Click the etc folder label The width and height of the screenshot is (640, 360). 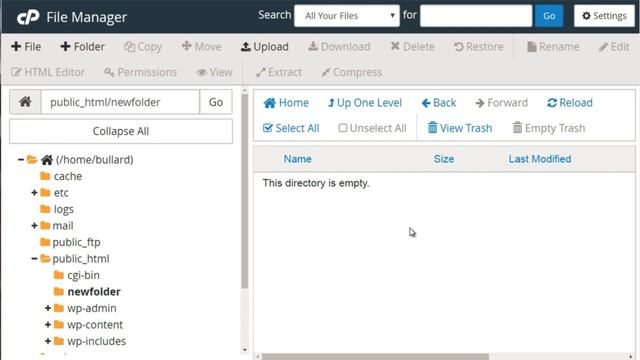(61, 193)
